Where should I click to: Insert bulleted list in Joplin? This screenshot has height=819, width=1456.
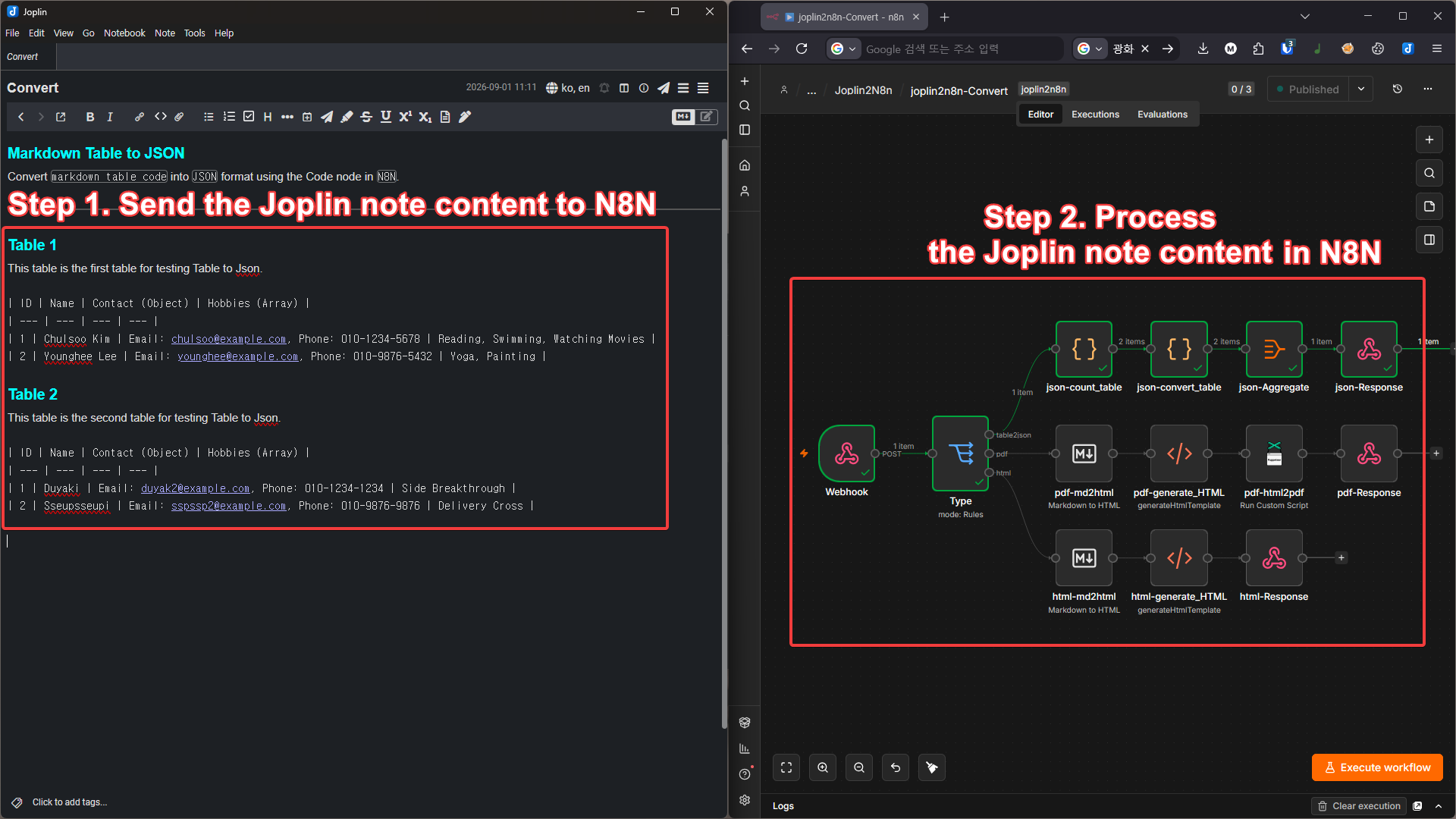[x=209, y=117]
